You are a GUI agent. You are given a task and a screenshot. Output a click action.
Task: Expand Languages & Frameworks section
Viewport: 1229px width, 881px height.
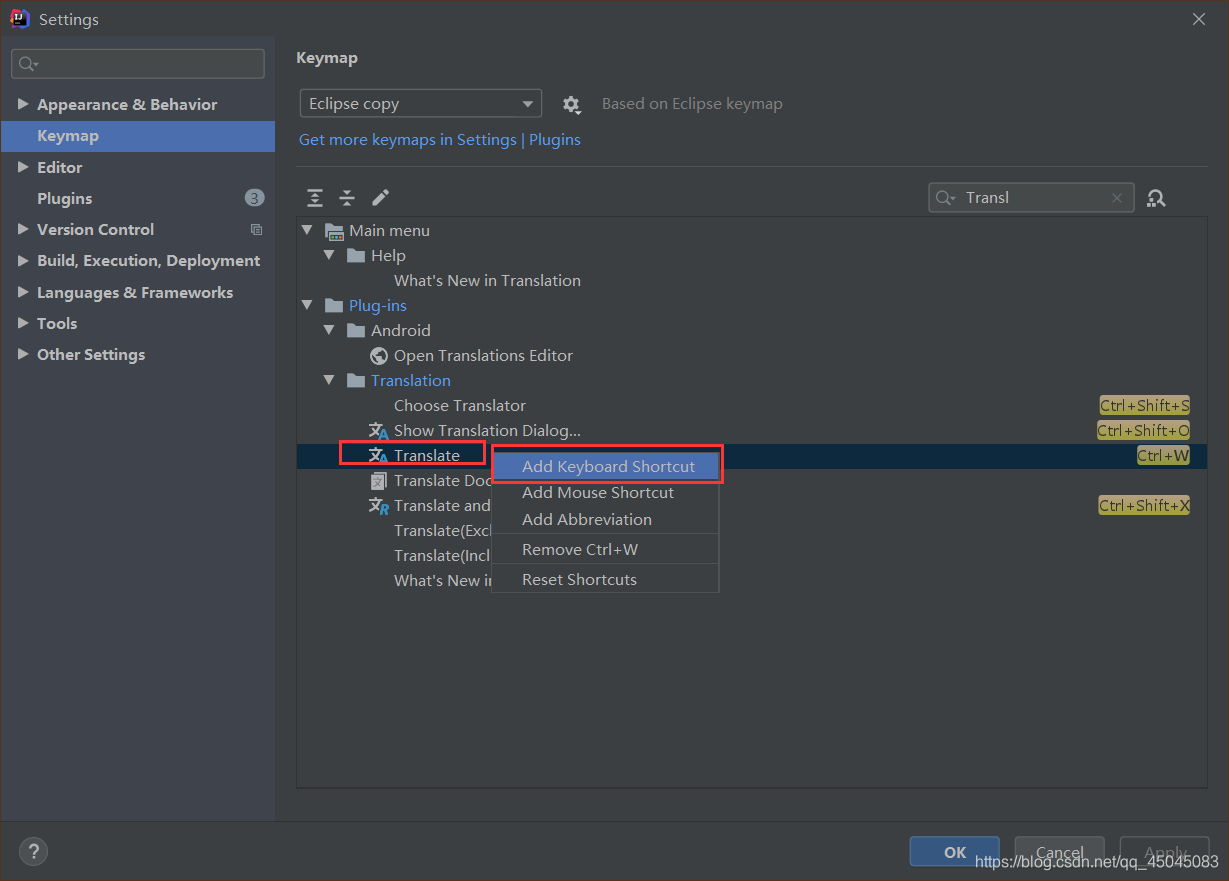click(23, 292)
